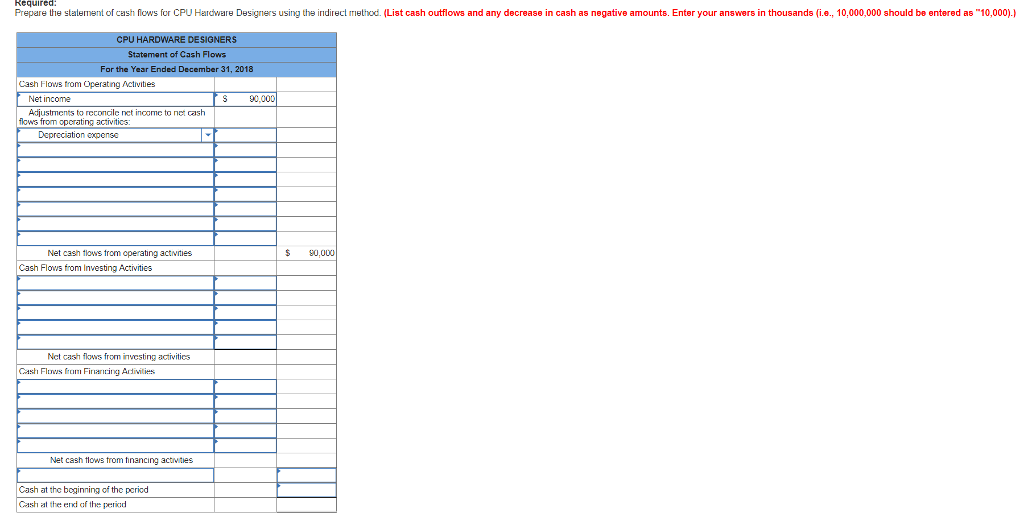Click the For the Year Ended December 31, 2018 header

point(177,69)
